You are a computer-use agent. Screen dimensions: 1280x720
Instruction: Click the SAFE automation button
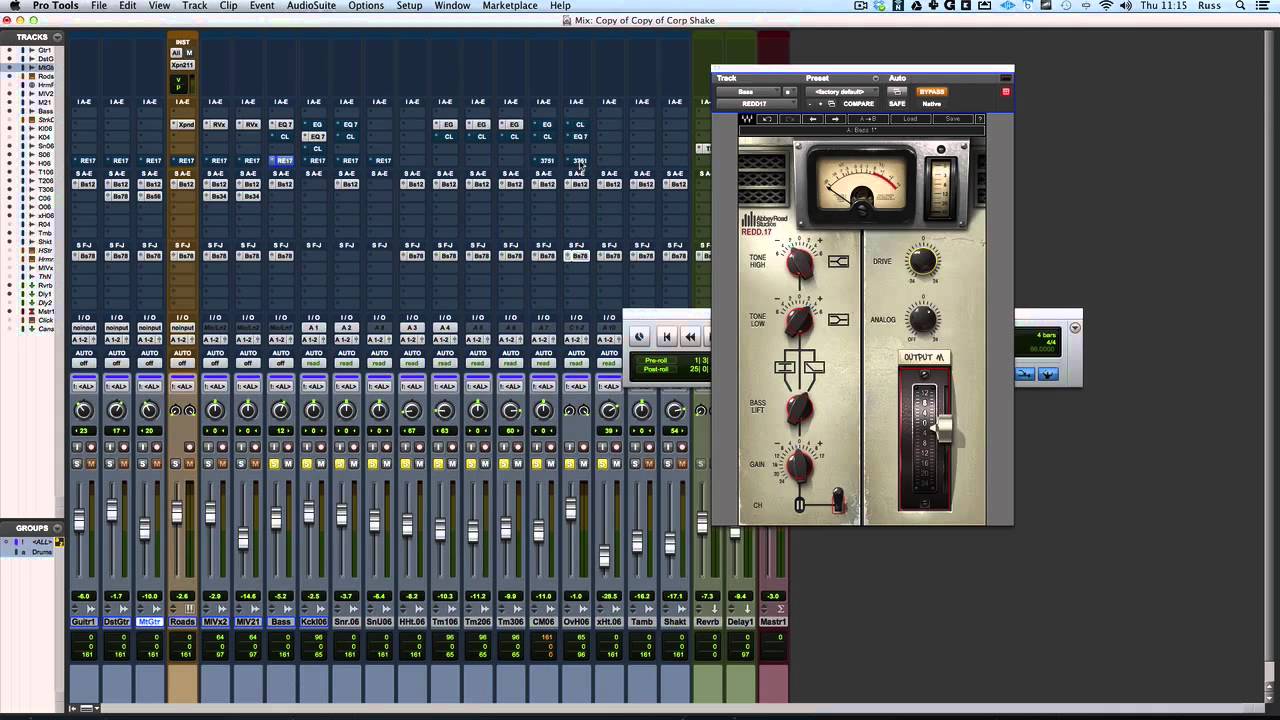[x=897, y=104]
